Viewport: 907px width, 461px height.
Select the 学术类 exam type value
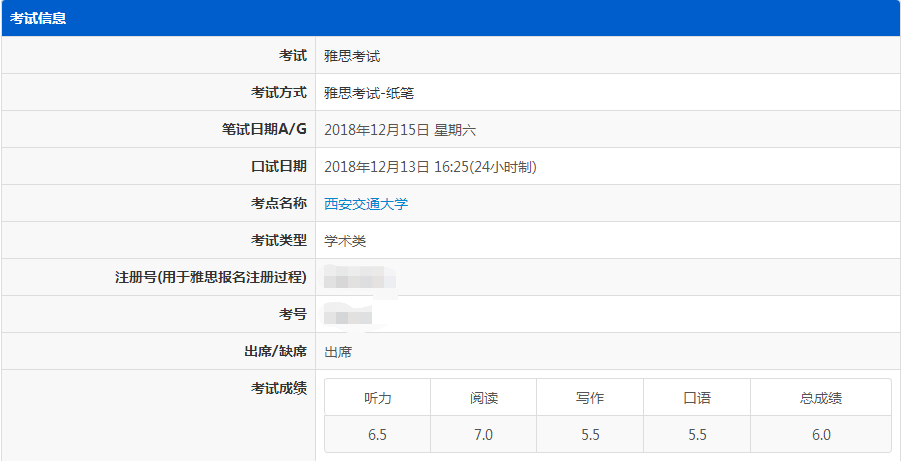[345, 241]
